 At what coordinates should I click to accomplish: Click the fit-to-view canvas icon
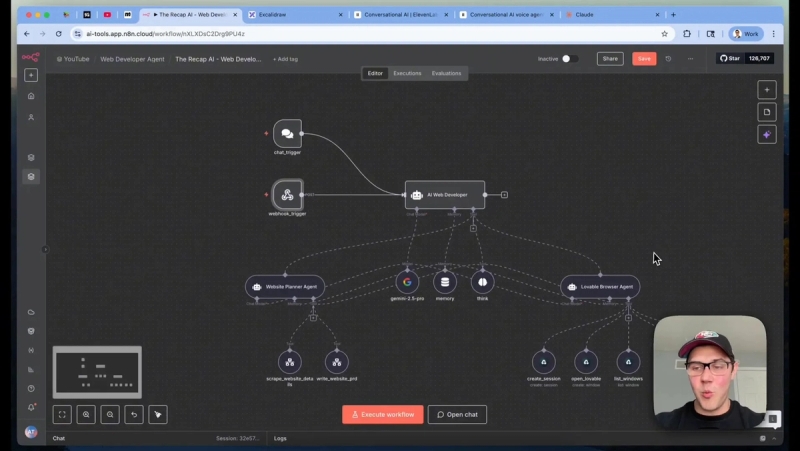pyautogui.click(x=62, y=414)
